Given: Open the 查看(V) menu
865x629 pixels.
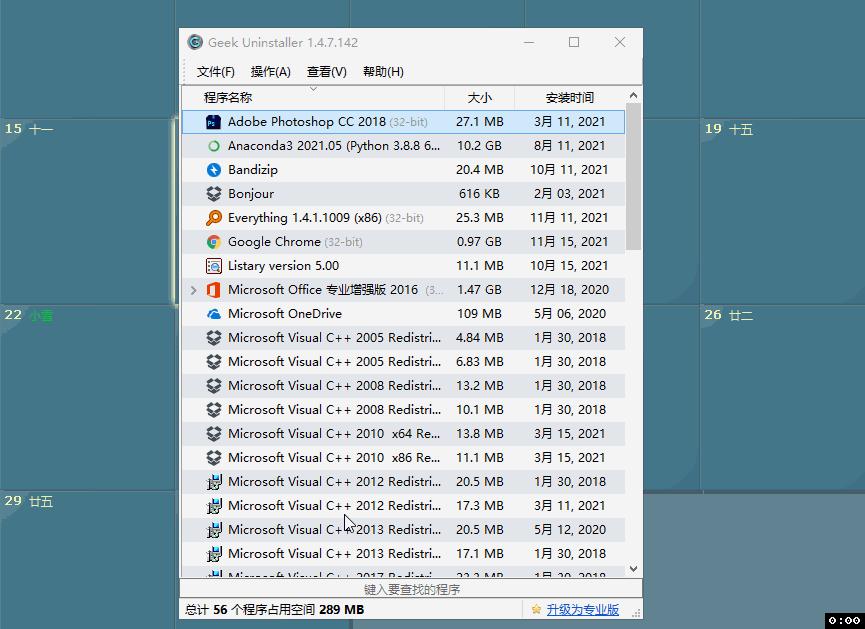Looking at the screenshot, I should 326,71.
